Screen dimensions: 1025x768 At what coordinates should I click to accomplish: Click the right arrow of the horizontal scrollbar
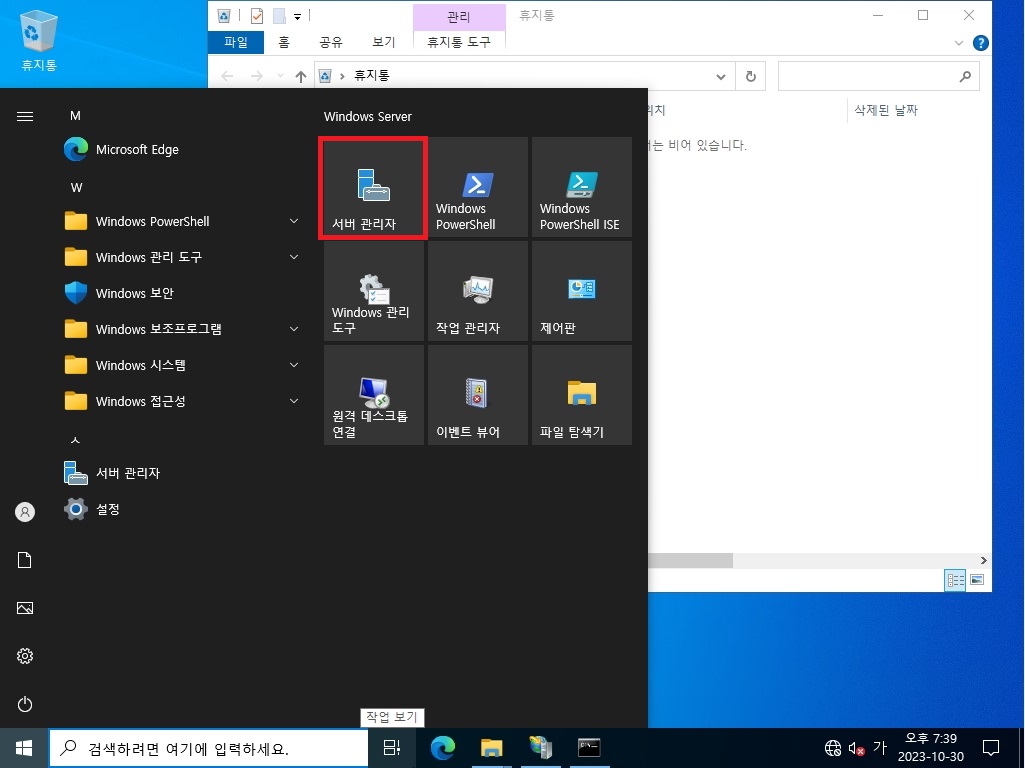983,560
